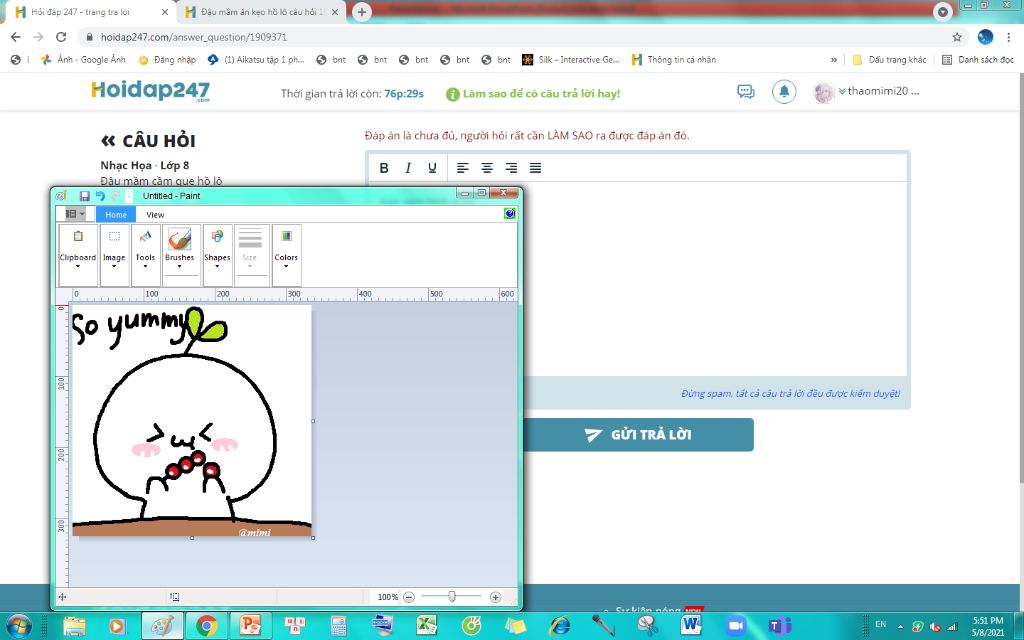1024x640 pixels.
Task: Open Excel from the taskbar
Action: (x=426, y=626)
